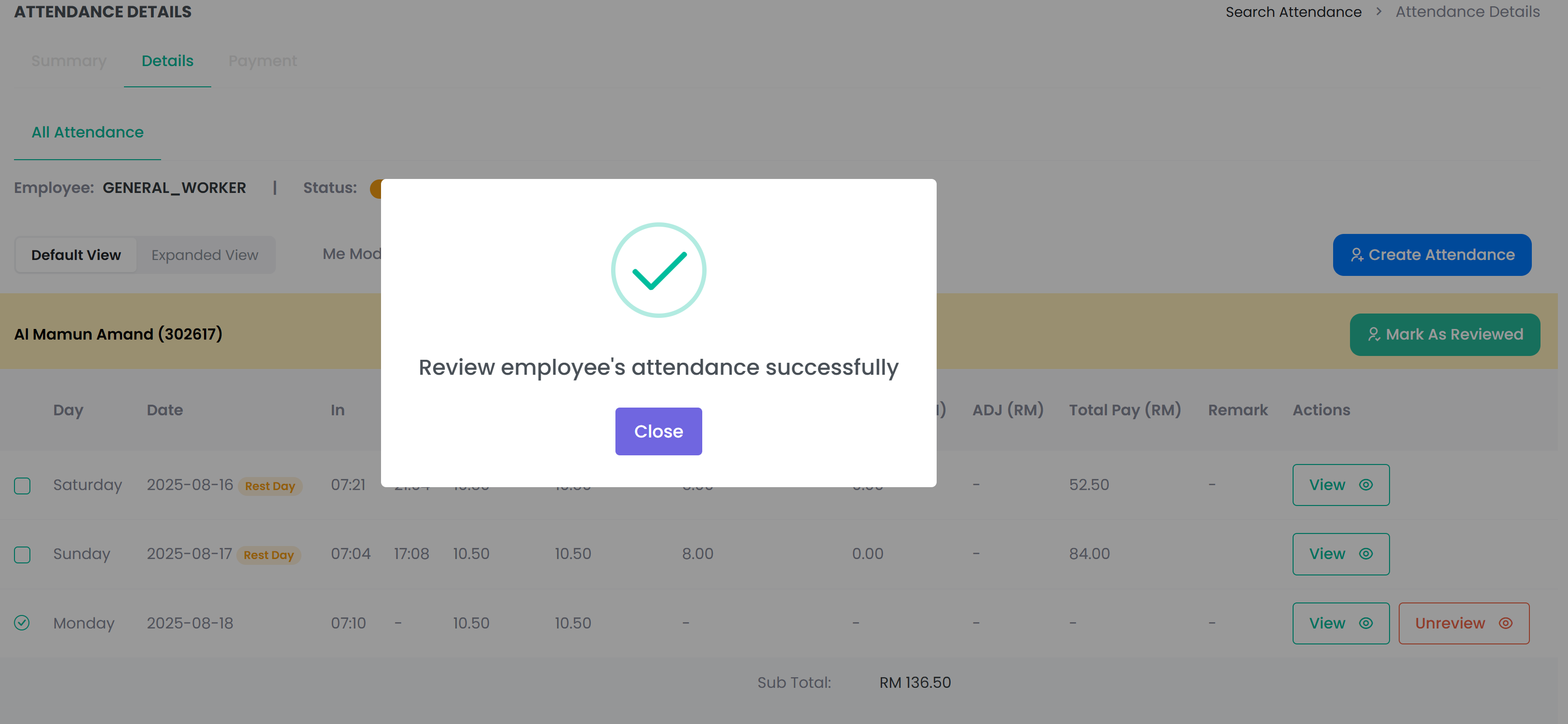Switch to Expanded View
The height and width of the screenshot is (724, 1568).
(205, 255)
